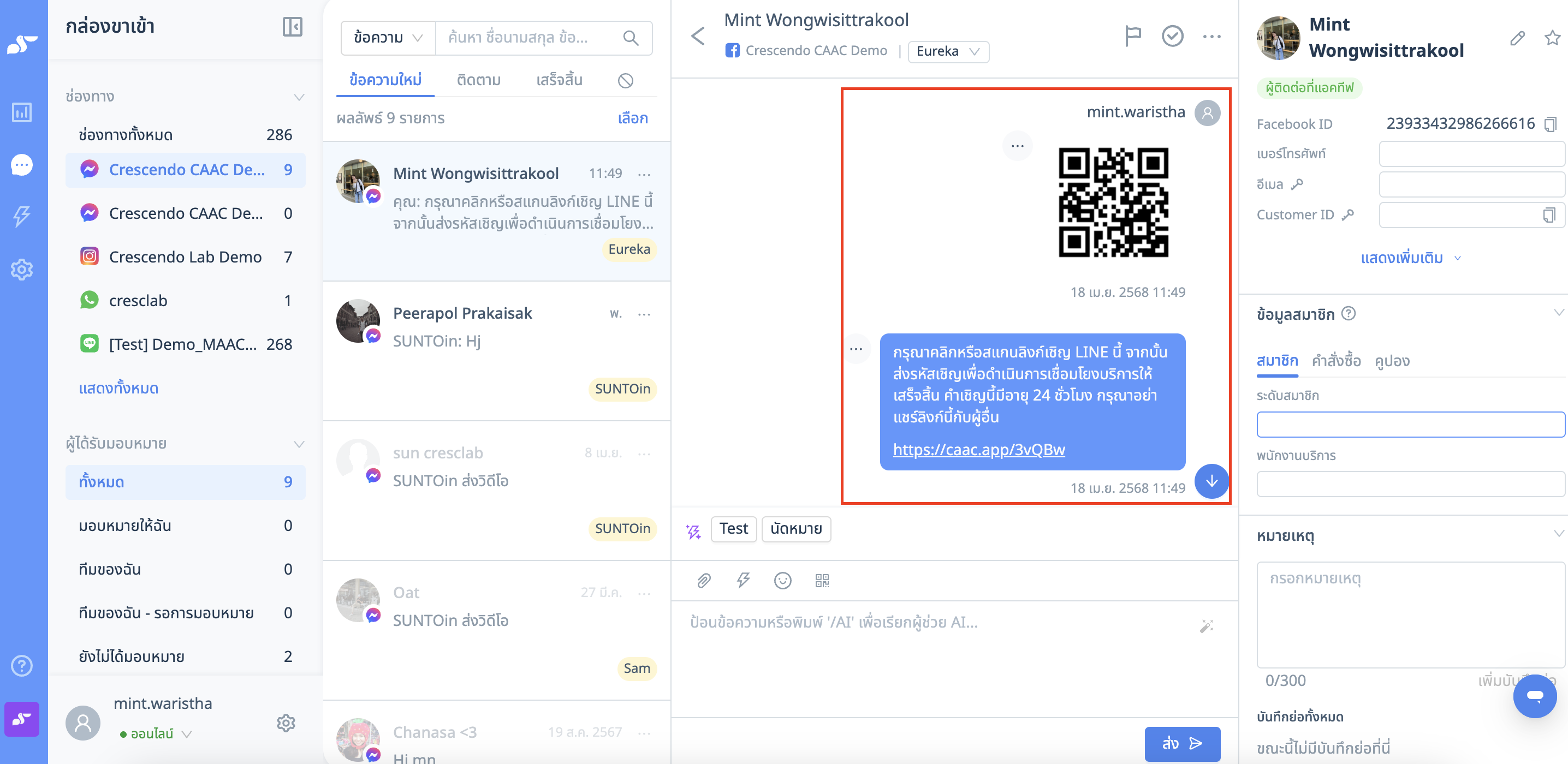Click the blue select link above results
Screen dimensions: 1568x764
[x=632, y=118]
